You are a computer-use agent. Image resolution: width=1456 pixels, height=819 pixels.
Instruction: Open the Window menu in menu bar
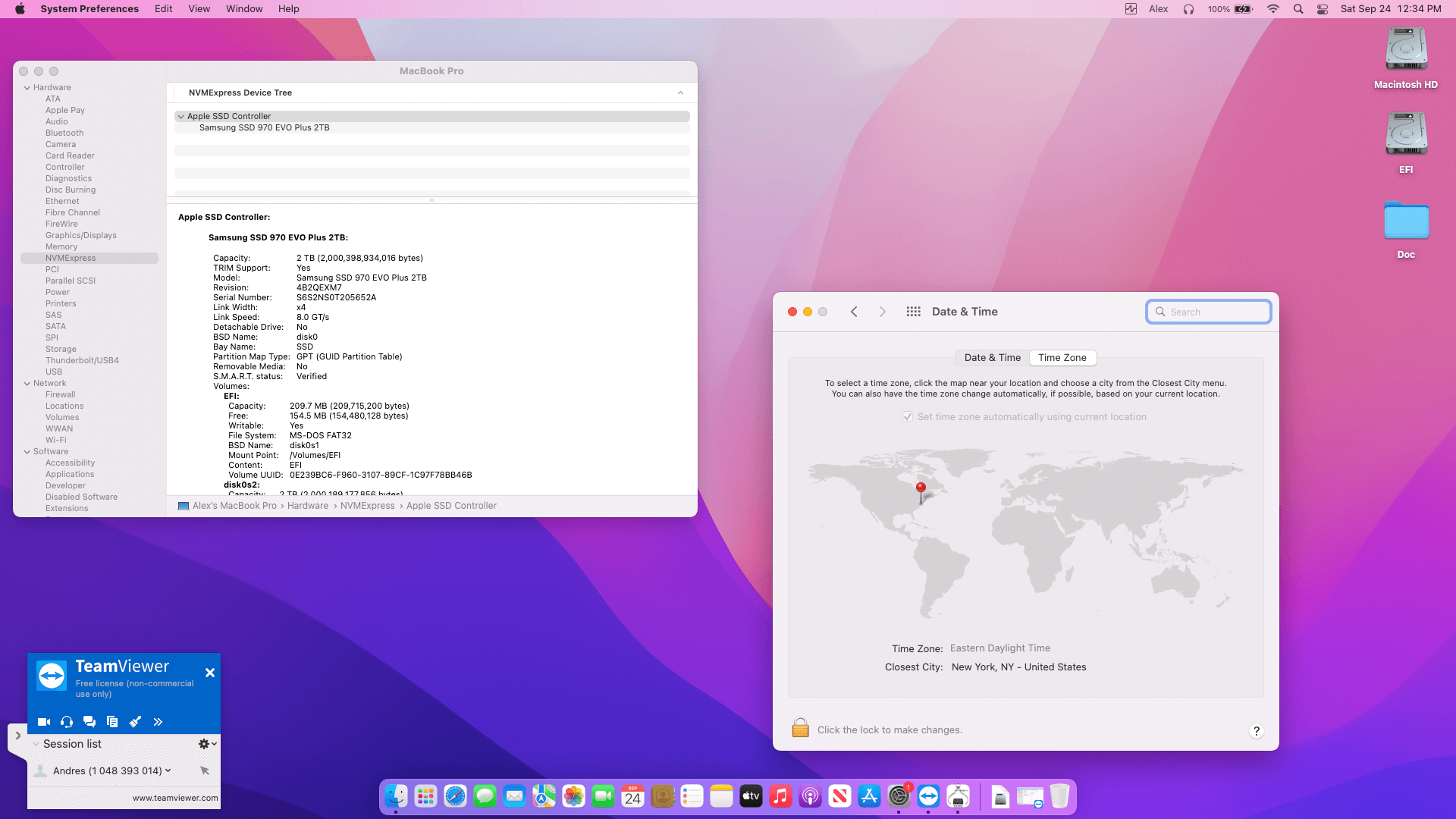[244, 9]
